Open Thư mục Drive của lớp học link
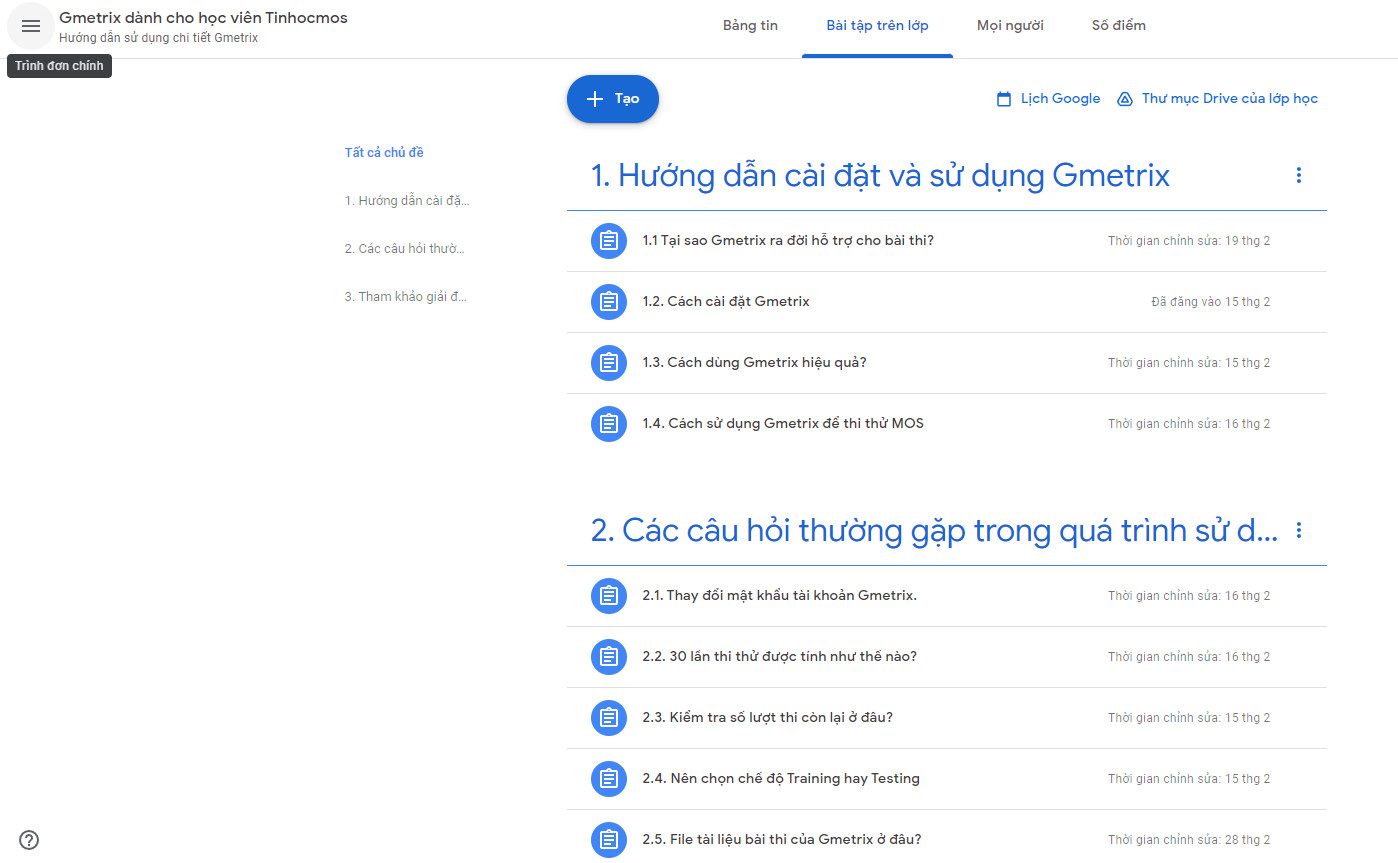This screenshot has height=863, width=1398. 1230,99
